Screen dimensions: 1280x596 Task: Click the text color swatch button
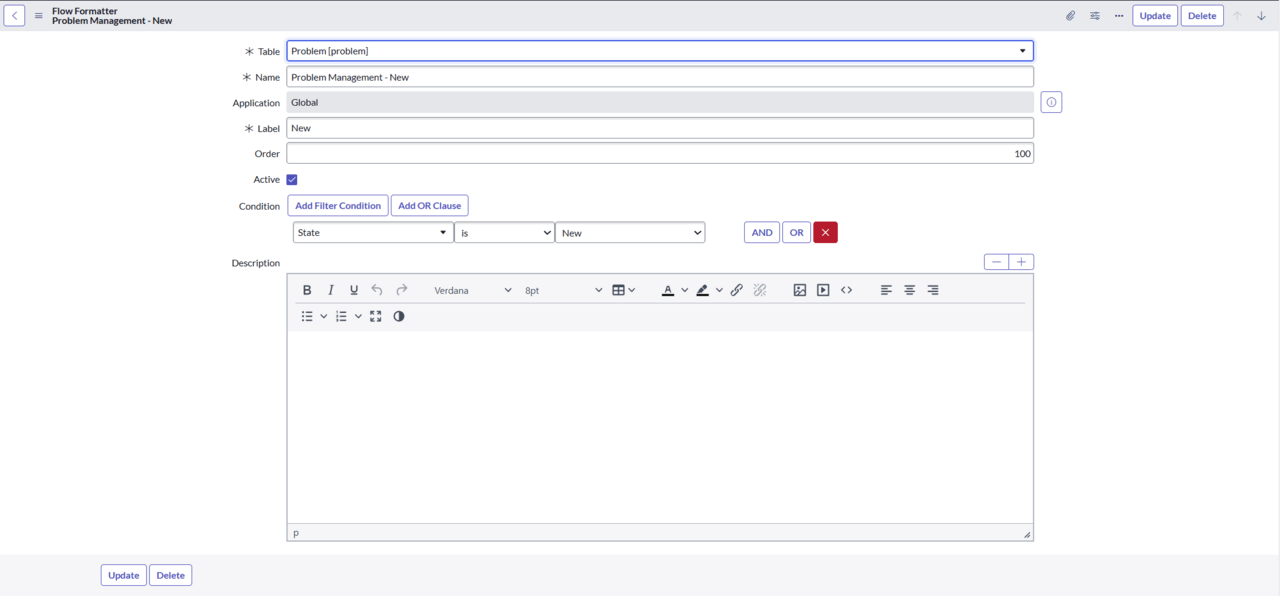668,290
